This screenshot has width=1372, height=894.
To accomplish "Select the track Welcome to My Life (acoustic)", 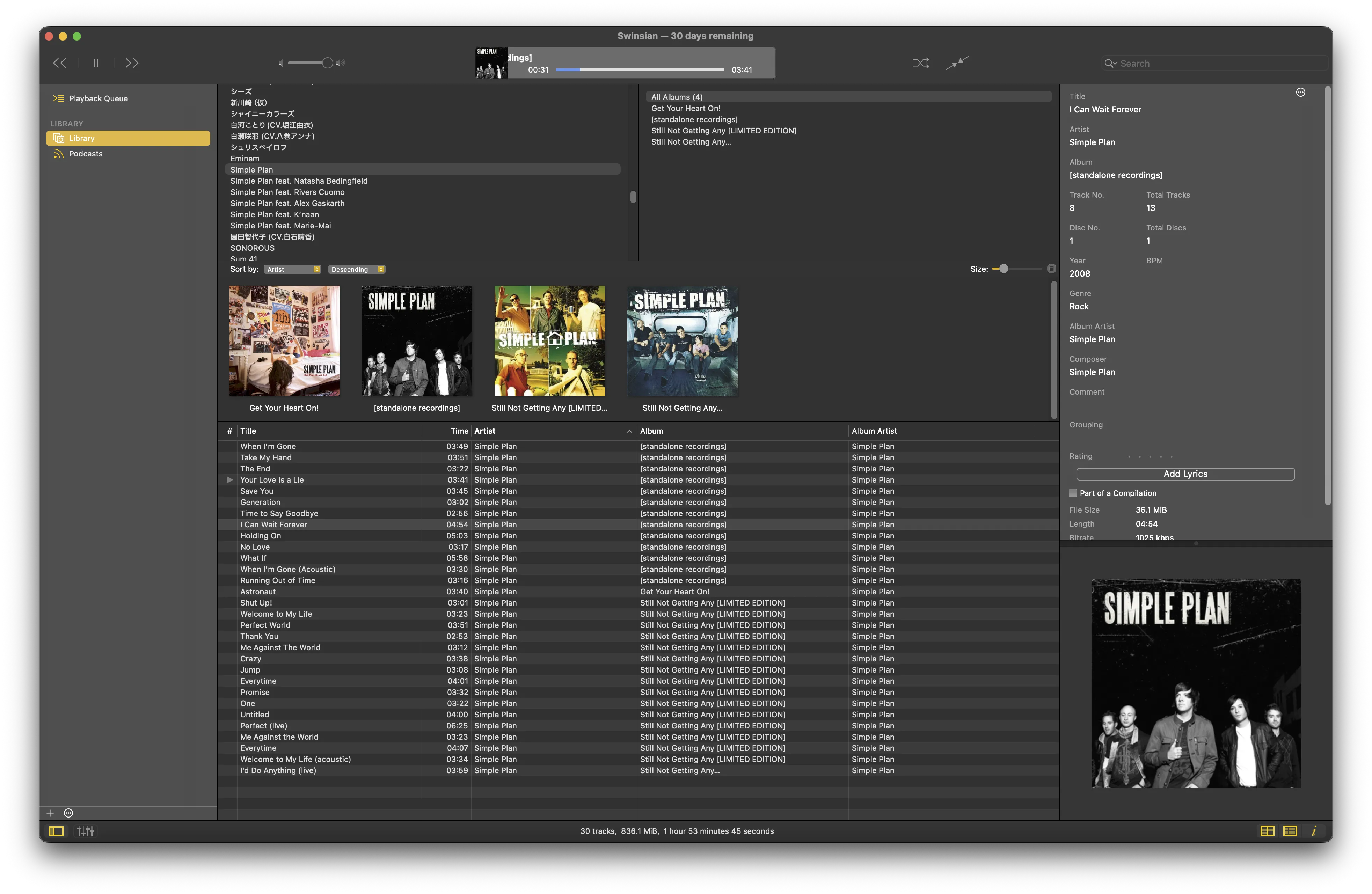I will (638, 760).
